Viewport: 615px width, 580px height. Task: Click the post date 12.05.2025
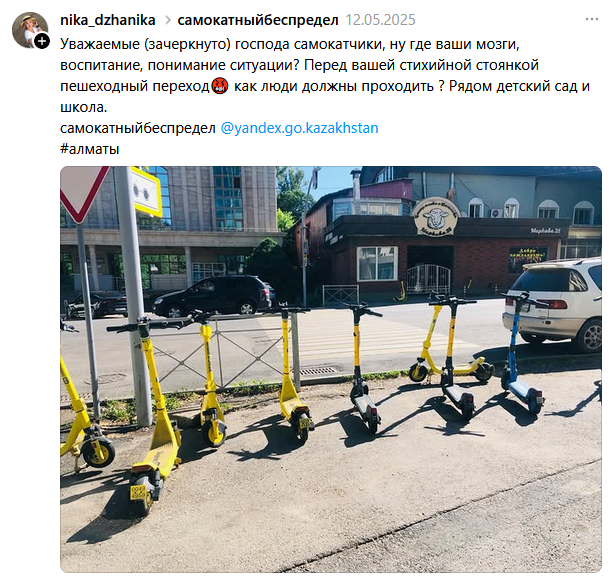[x=380, y=20]
